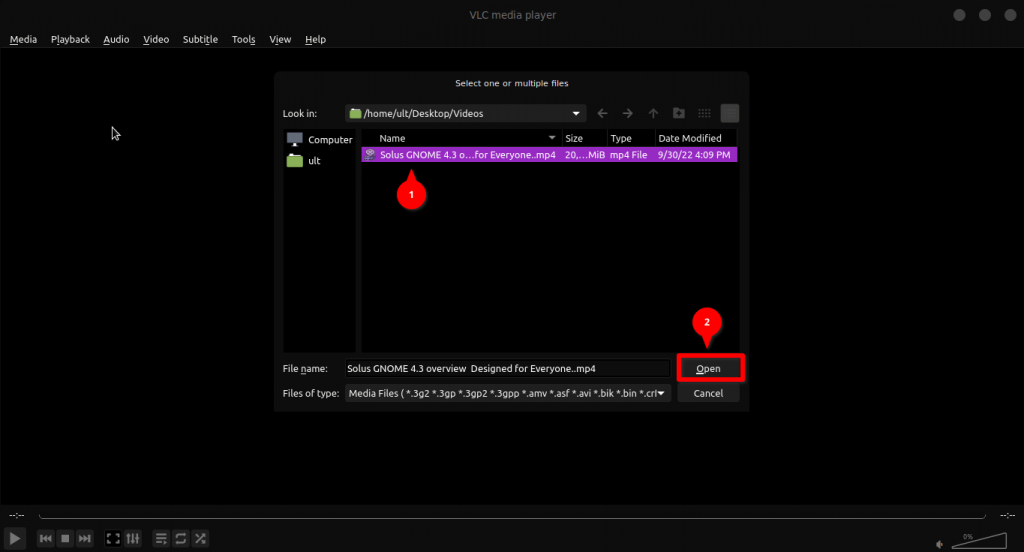Click the Open button
This screenshot has height=552, width=1024.
709,368
